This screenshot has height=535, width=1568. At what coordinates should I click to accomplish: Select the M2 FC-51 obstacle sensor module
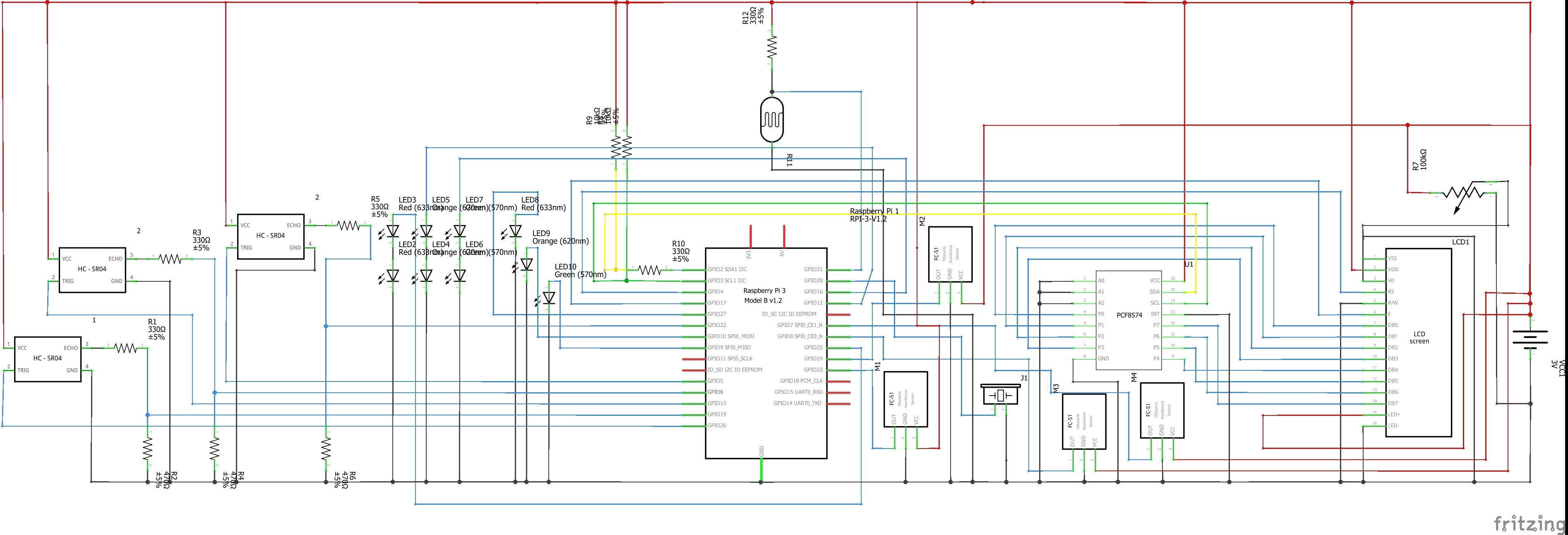click(950, 254)
